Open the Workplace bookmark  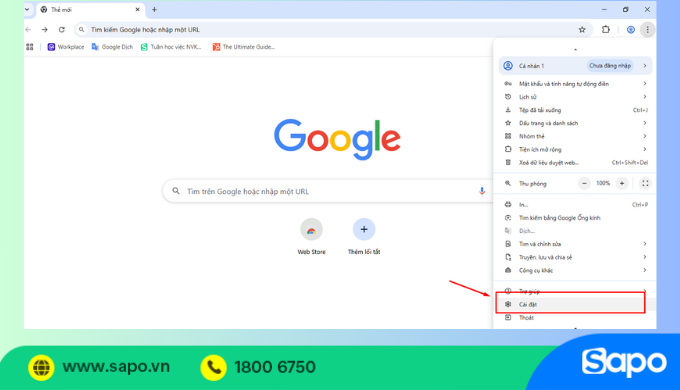coord(66,47)
